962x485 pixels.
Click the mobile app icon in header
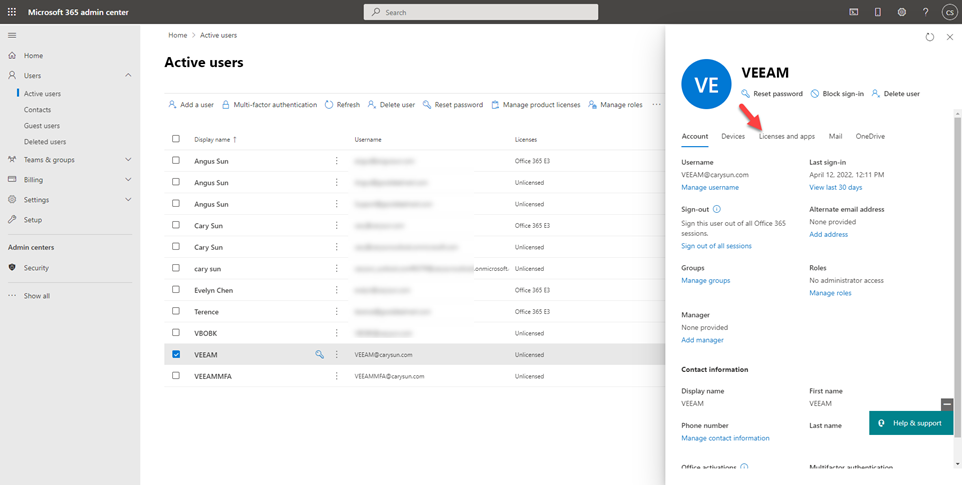coord(877,12)
